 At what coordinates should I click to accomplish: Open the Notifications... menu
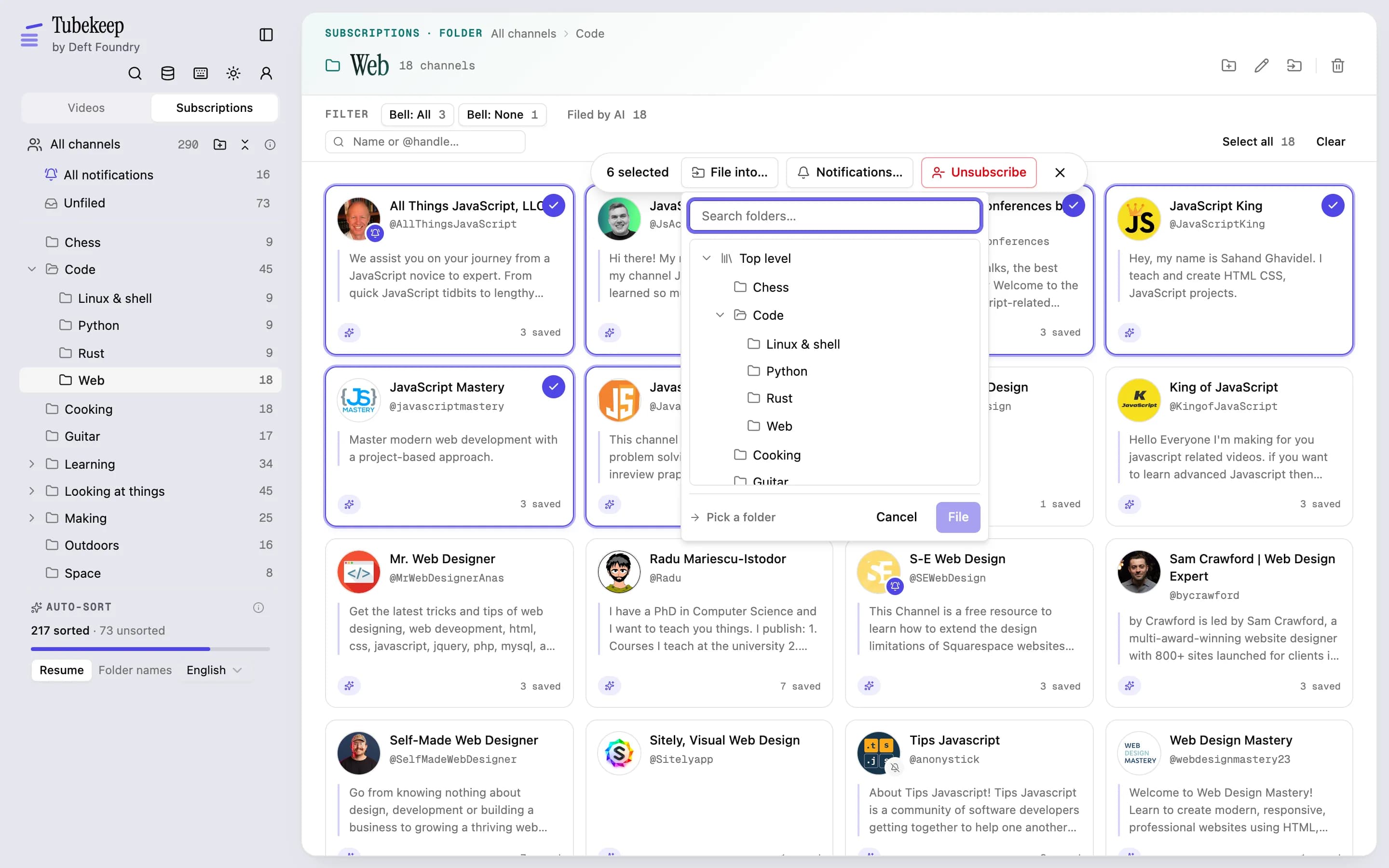pos(849,172)
